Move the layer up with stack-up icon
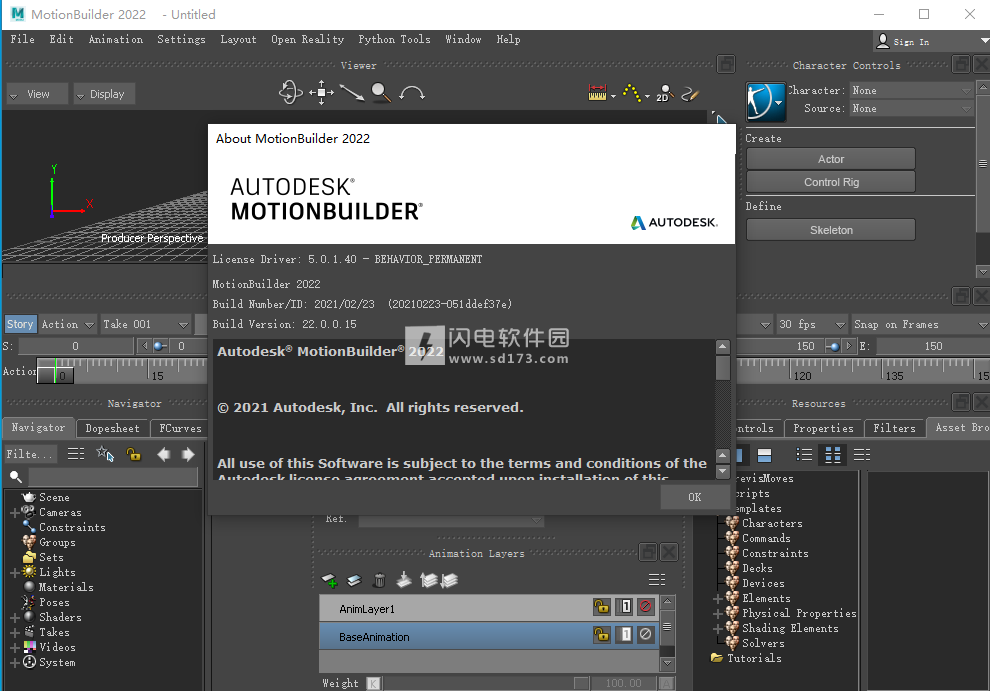This screenshot has width=990, height=691. click(429, 580)
